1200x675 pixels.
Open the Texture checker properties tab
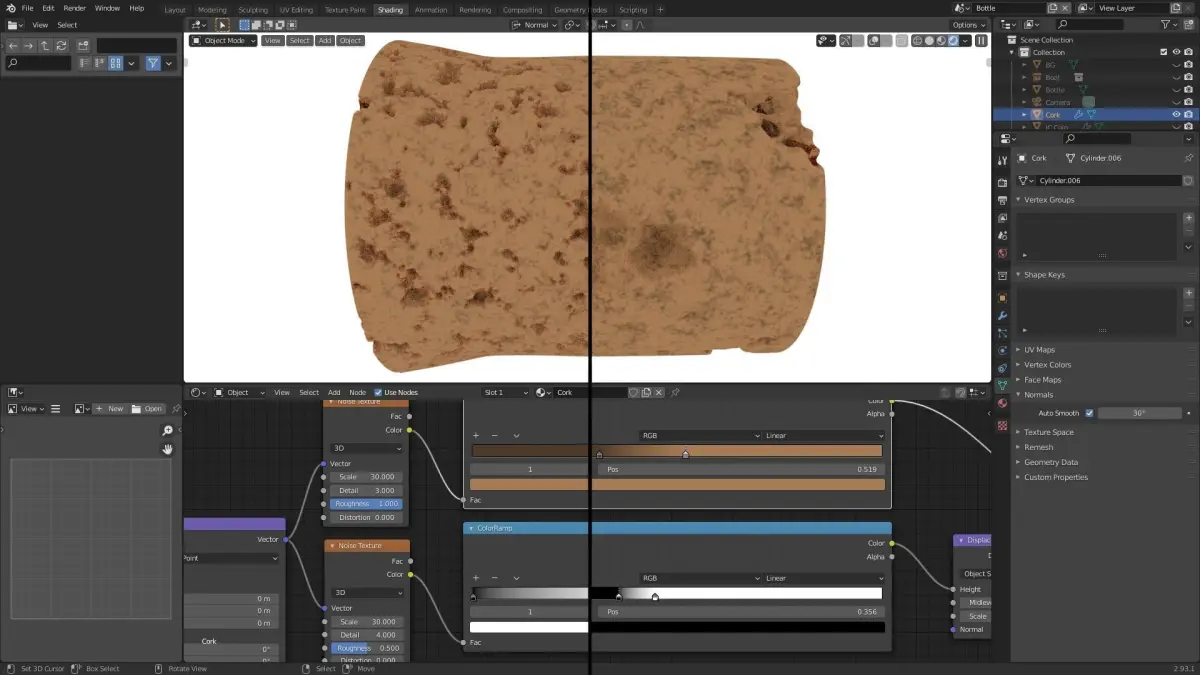click(x=1002, y=425)
